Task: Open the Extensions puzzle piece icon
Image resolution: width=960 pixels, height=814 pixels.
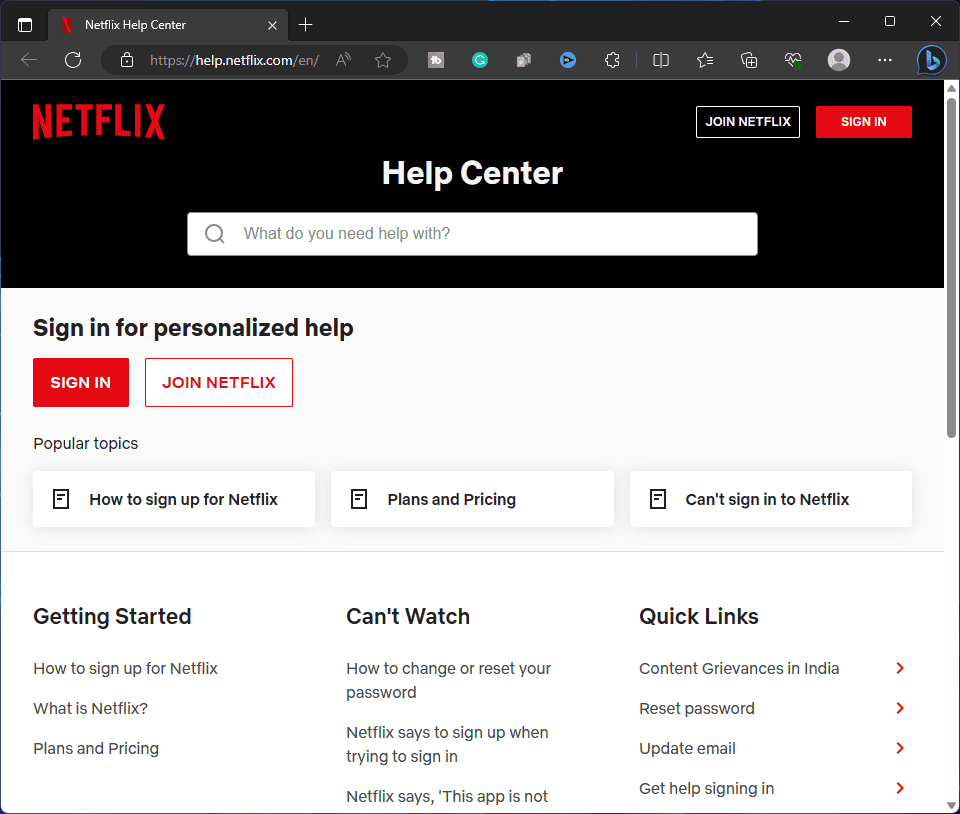Action: [x=613, y=60]
